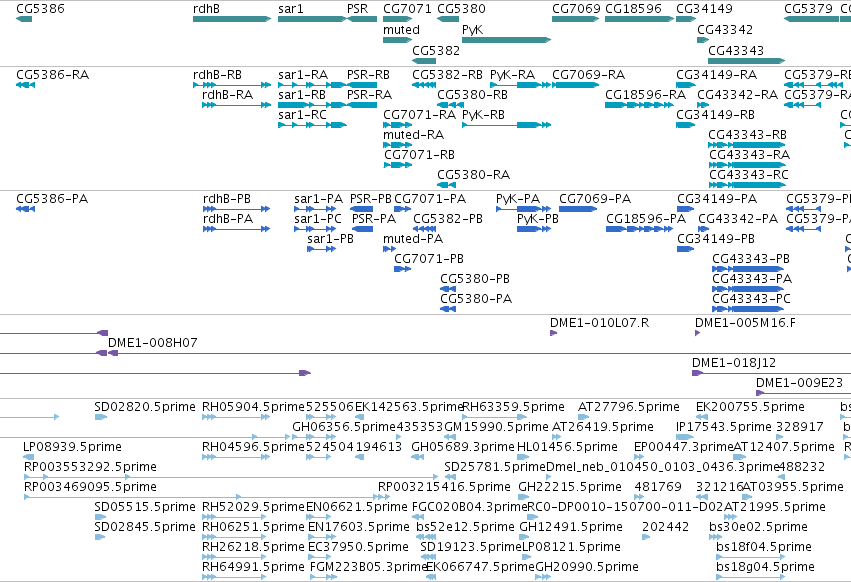Click transcript CG7071-RB label
The width and height of the screenshot is (851, 582).
[419, 155]
